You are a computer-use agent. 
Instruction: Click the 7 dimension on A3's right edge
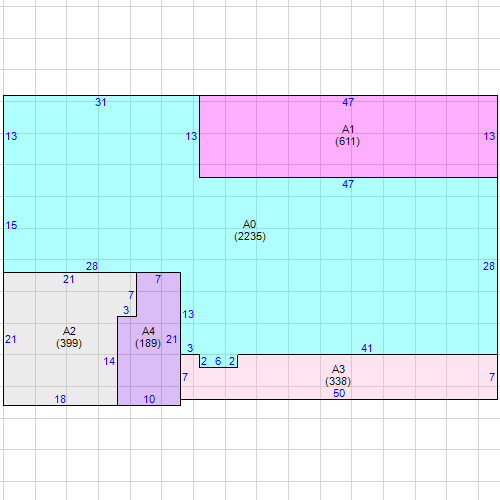click(x=492, y=377)
